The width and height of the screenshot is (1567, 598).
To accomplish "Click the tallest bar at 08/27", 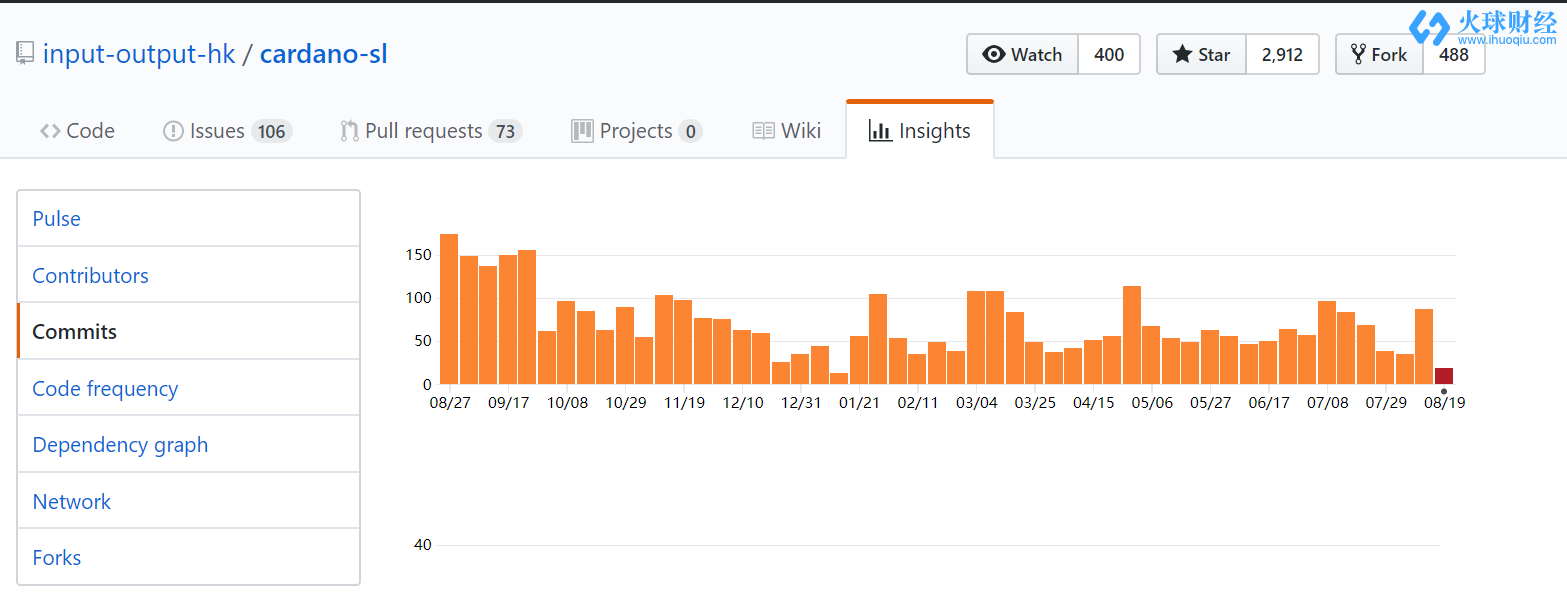I will click(x=449, y=309).
